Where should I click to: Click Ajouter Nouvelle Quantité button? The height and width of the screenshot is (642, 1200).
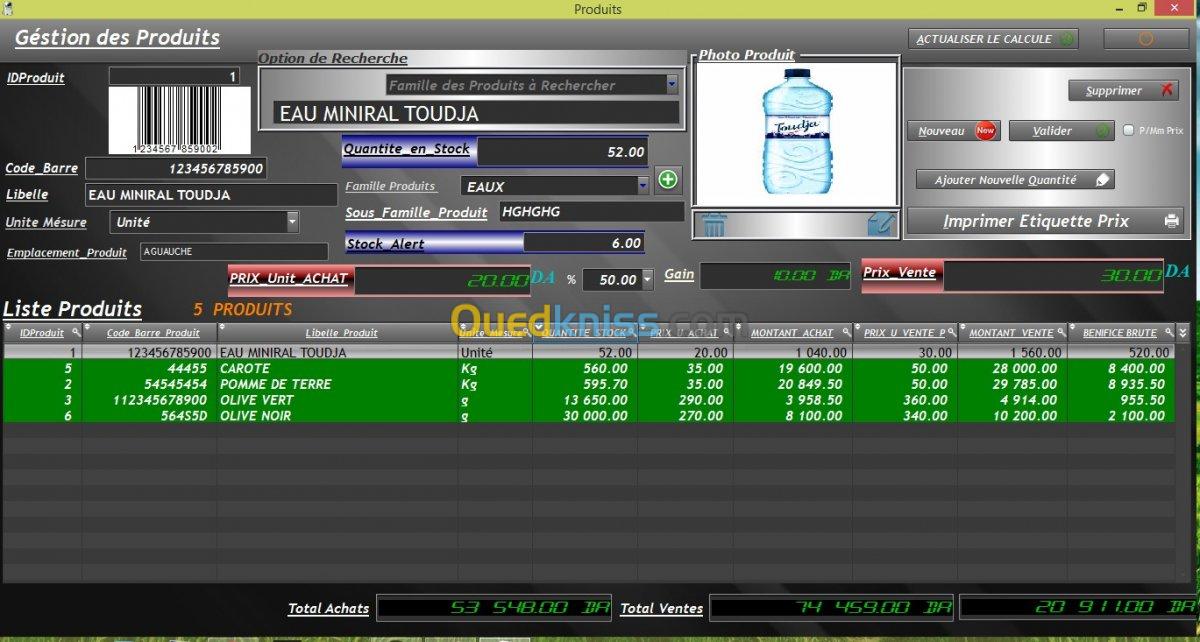(x=1015, y=180)
